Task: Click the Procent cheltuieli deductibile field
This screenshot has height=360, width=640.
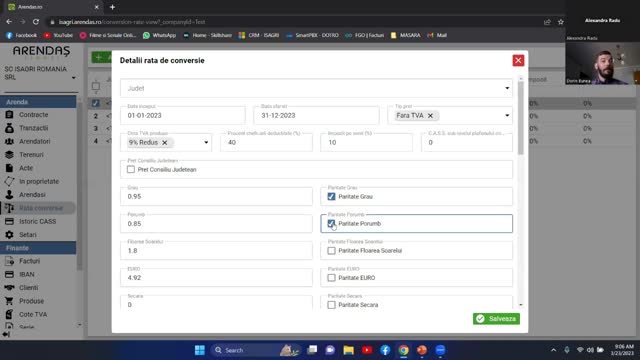Action: (267, 142)
